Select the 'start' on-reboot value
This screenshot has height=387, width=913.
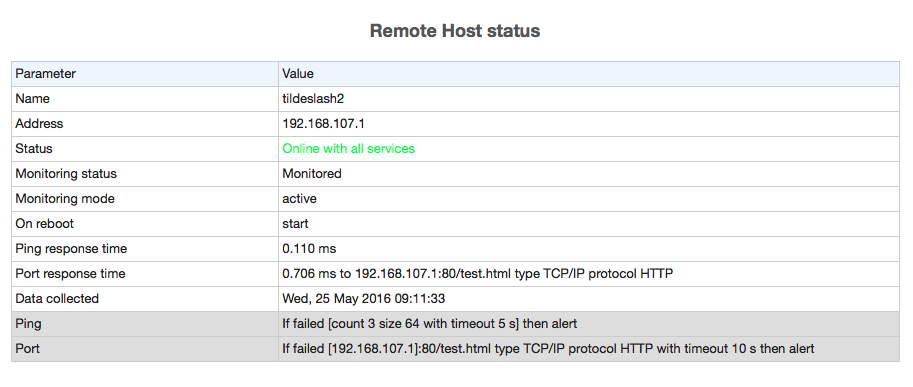295,224
